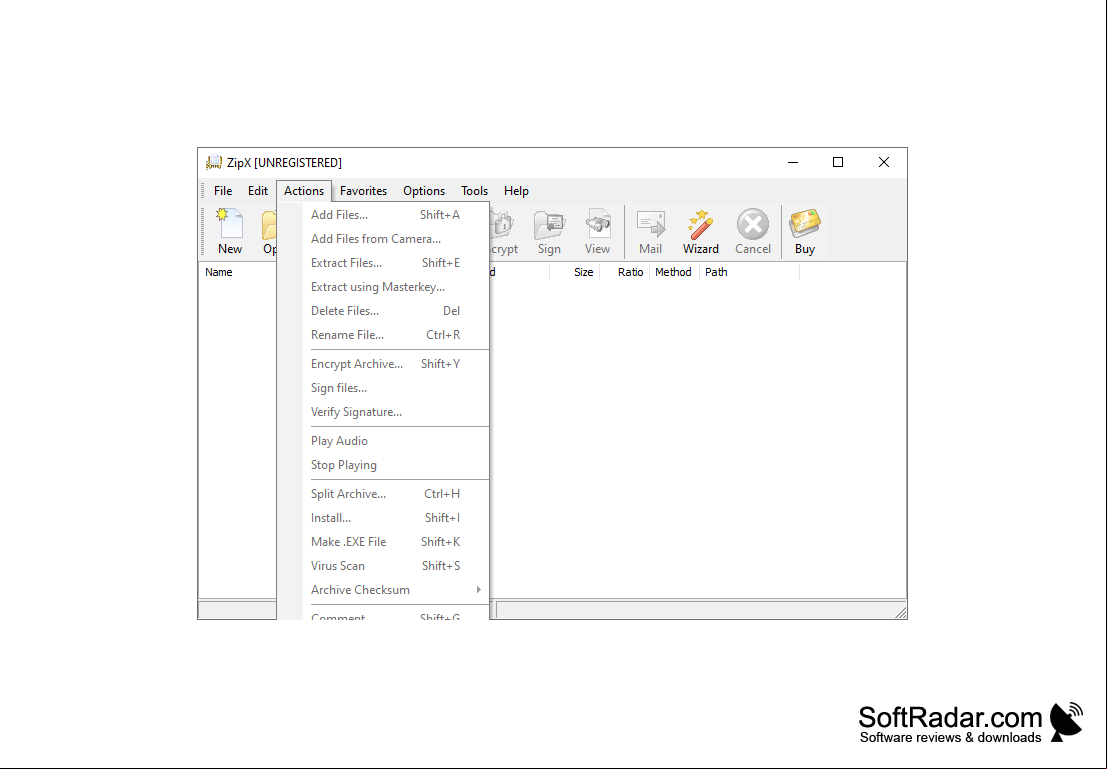Open the File menu
The height and width of the screenshot is (769, 1107).
223,191
